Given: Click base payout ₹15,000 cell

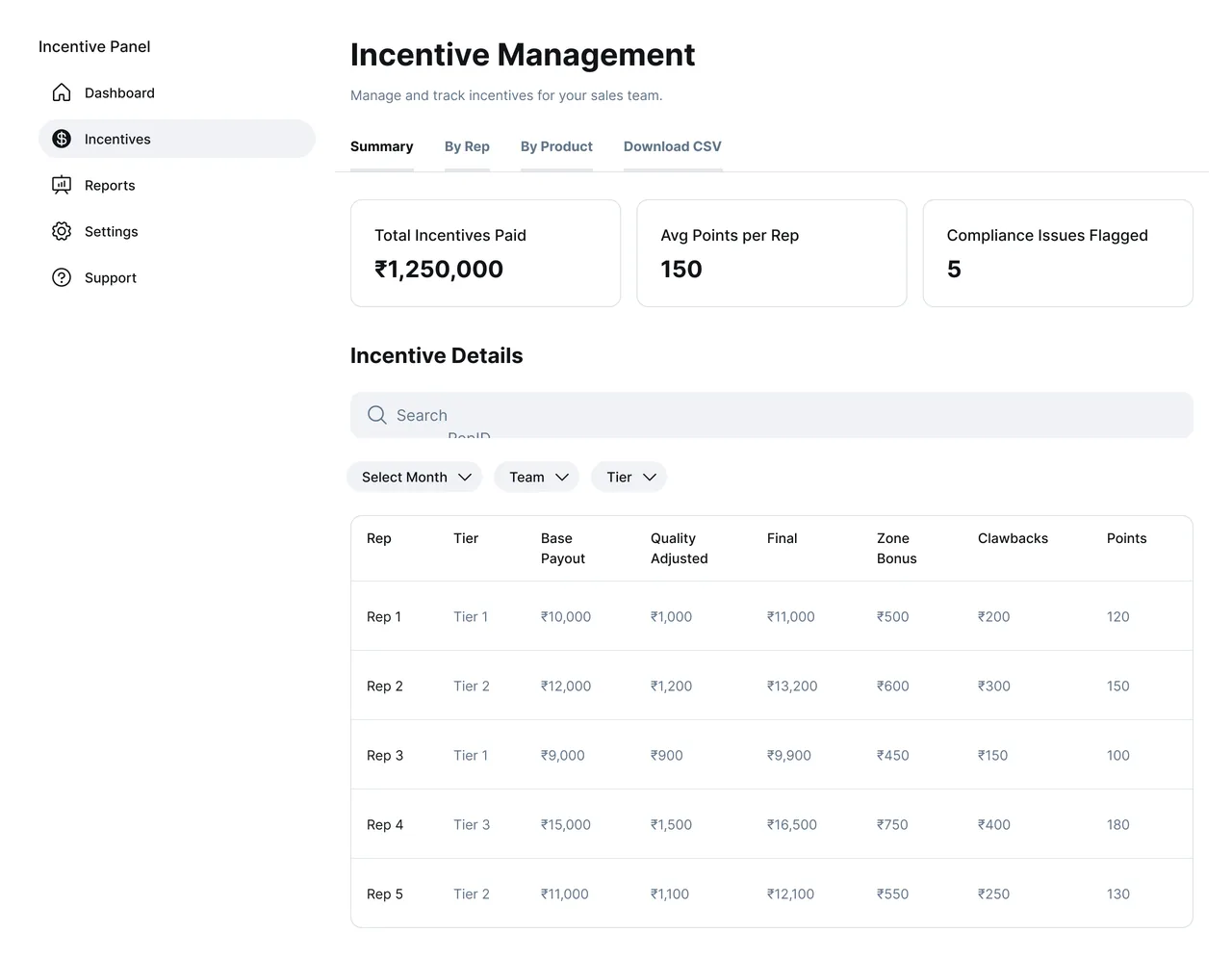Looking at the screenshot, I should tap(566, 824).
